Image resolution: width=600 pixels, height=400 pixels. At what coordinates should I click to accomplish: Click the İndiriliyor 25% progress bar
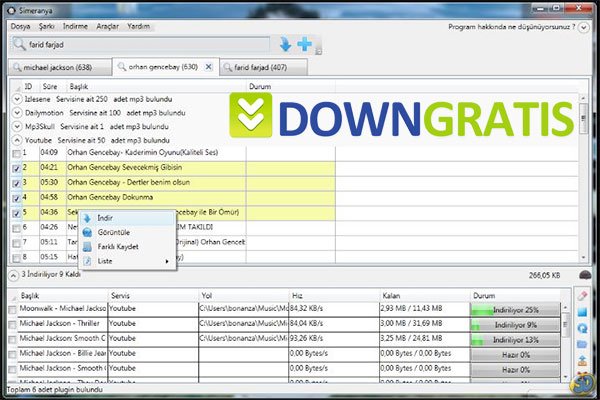pyautogui.click(x=515, y=310)
